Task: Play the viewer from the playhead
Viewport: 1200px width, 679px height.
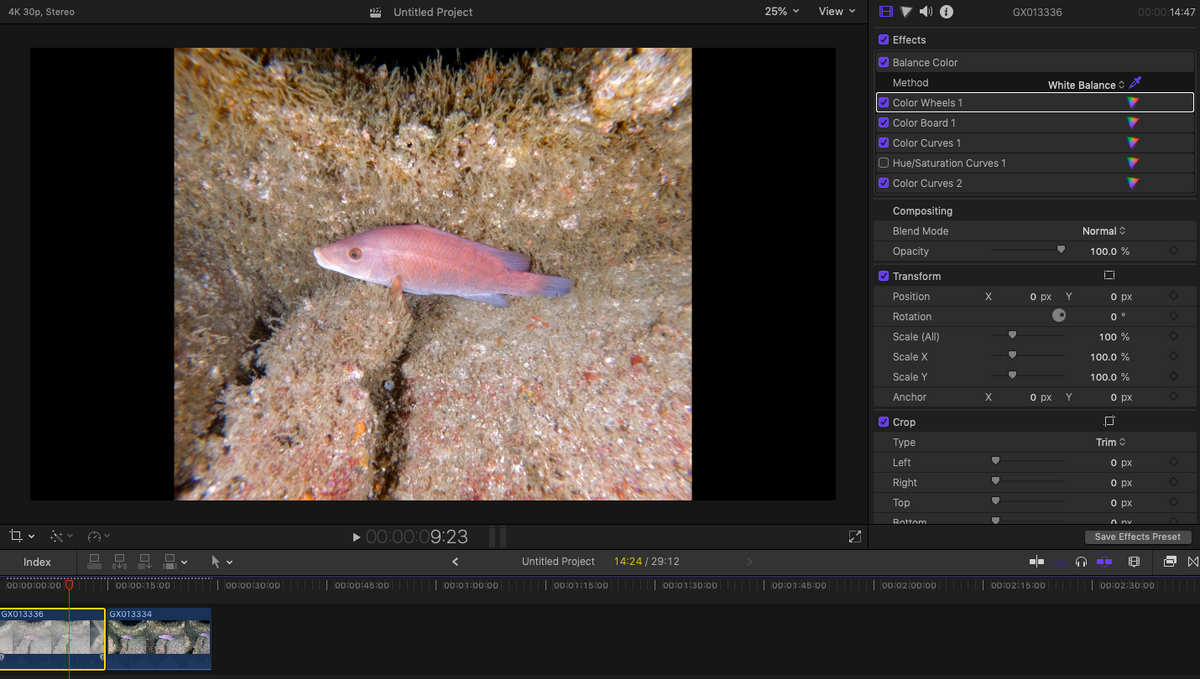Action: click(357, 537)
